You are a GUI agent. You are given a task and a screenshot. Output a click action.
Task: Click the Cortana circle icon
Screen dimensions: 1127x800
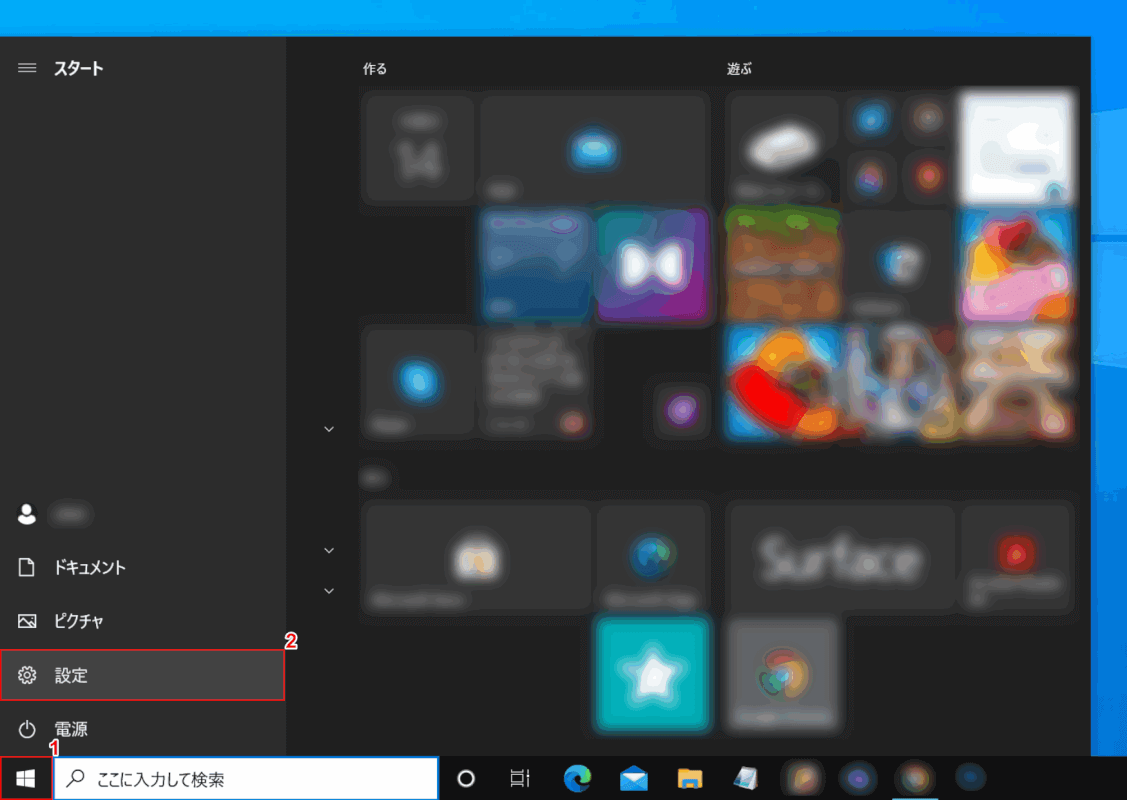[465, 779]
